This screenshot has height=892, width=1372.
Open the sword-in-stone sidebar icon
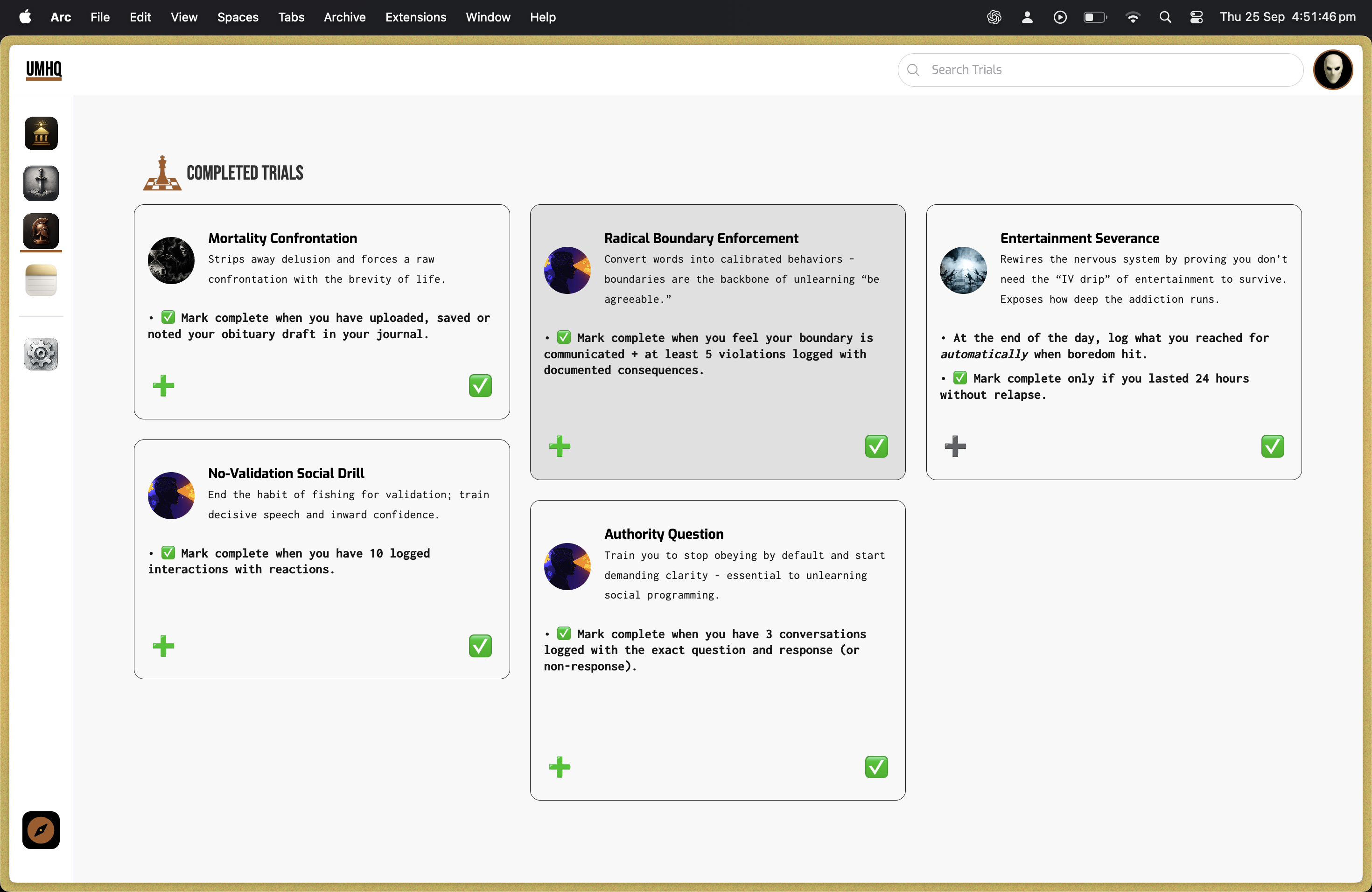click(x=41, y=183)
